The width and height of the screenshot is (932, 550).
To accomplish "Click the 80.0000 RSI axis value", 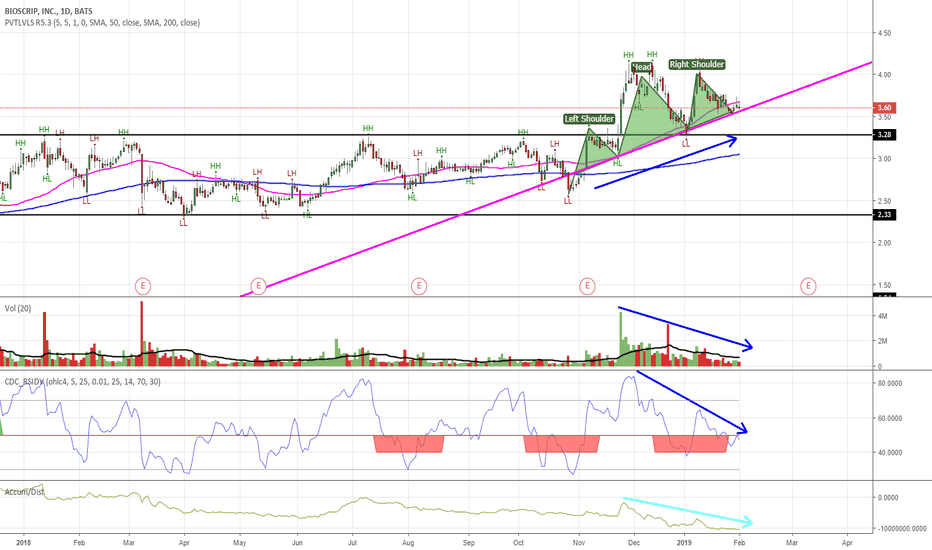I will [890, 384].
